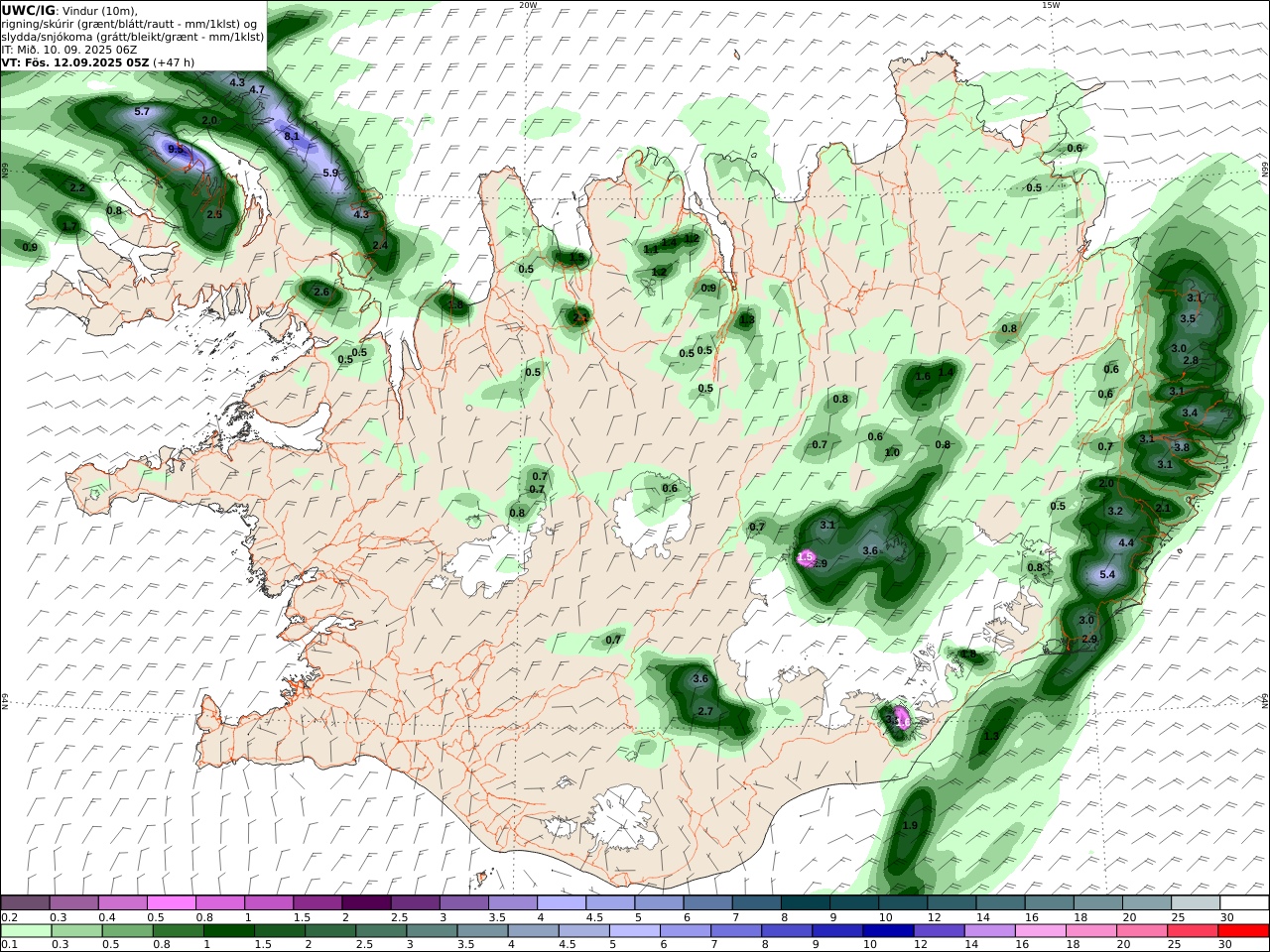Click the '15W' longitude label
The height and width of the screenshot is (952, 1270).
pos(1052,5)
